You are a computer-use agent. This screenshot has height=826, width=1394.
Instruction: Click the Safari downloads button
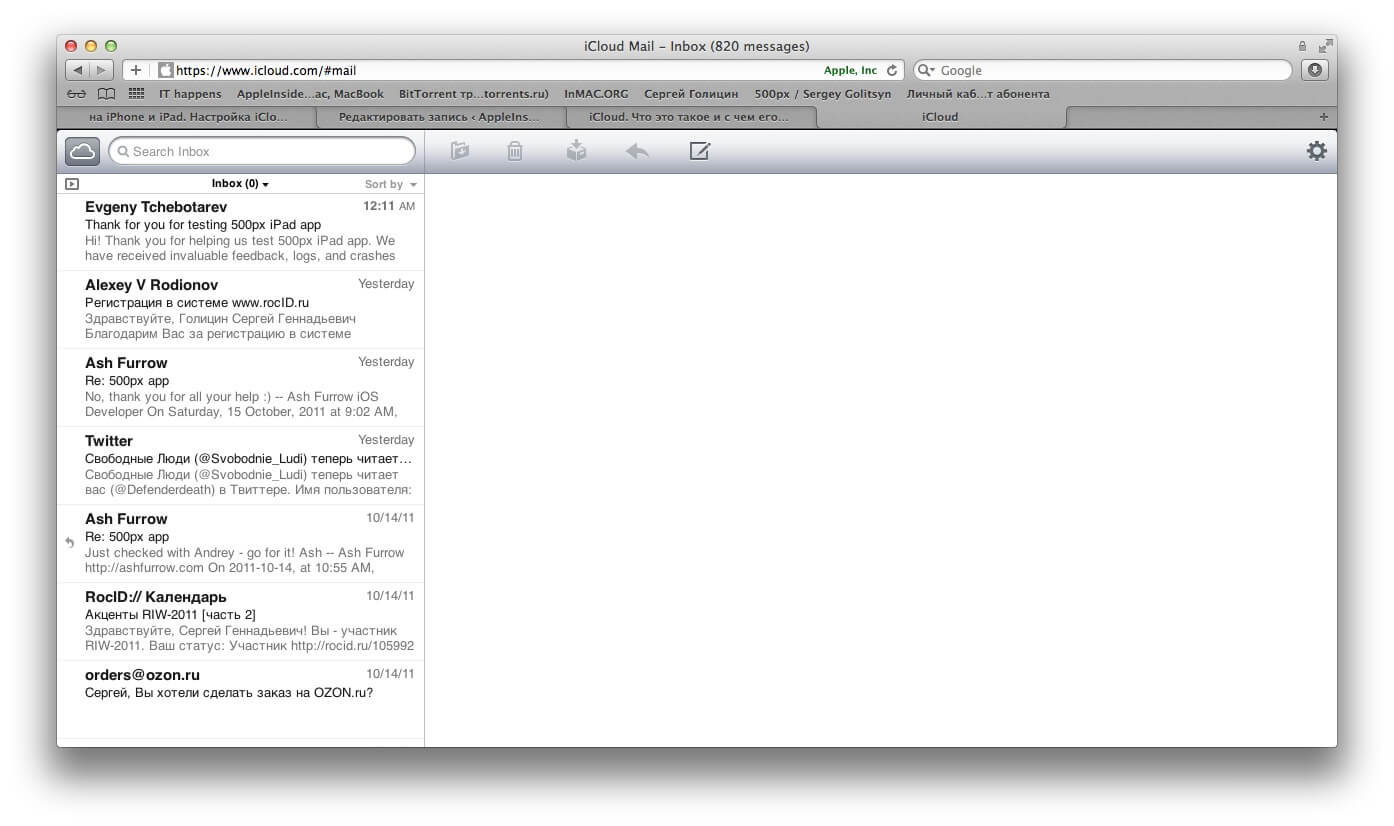point(1315,70)
